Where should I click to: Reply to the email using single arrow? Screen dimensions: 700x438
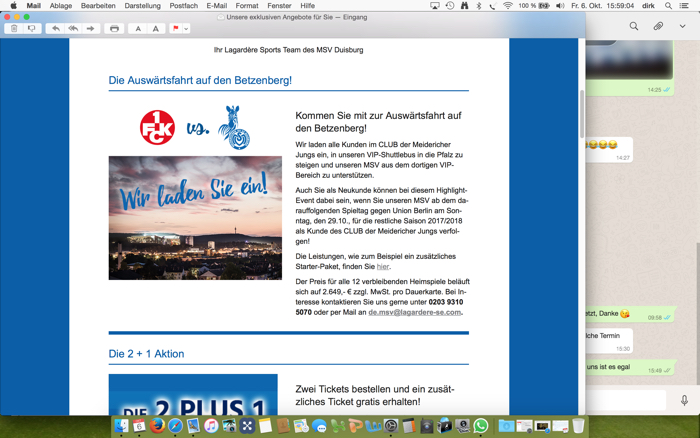56,29
